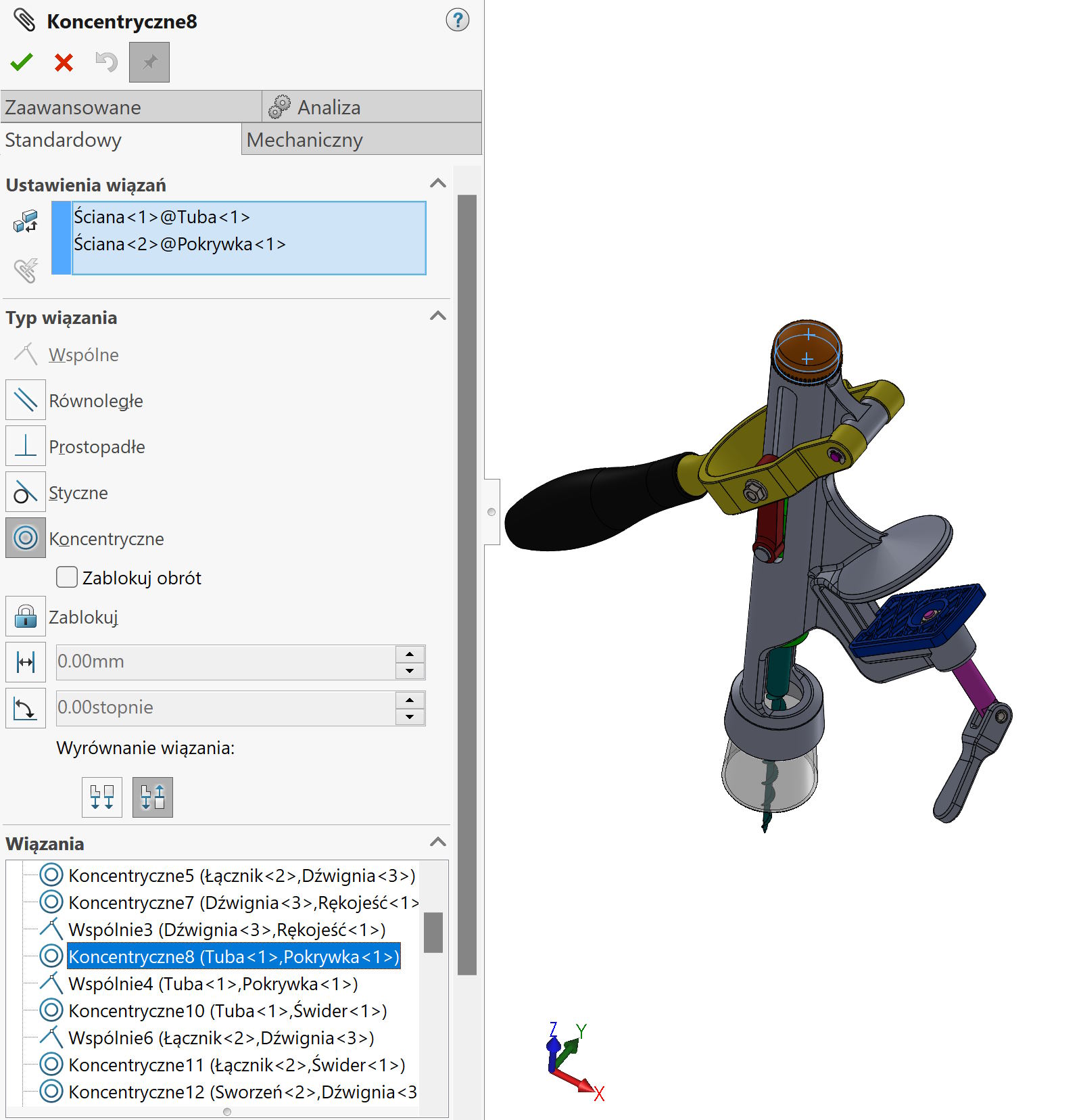Open the Analiza tab
Image resolution: width=1081 pixels, height=1120 pixels.
372,107
